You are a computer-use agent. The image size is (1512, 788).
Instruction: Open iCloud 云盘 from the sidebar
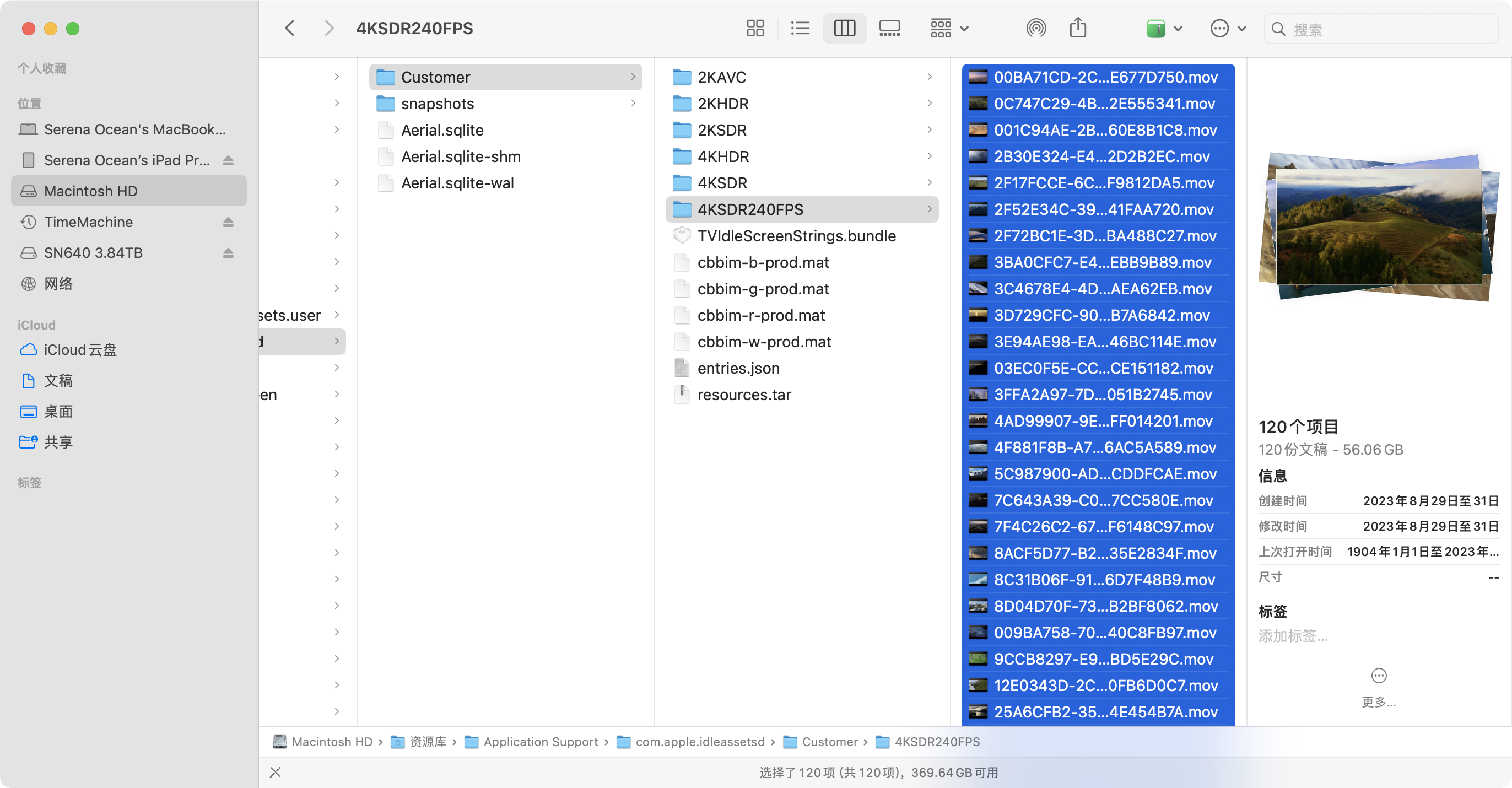[80, 349]
